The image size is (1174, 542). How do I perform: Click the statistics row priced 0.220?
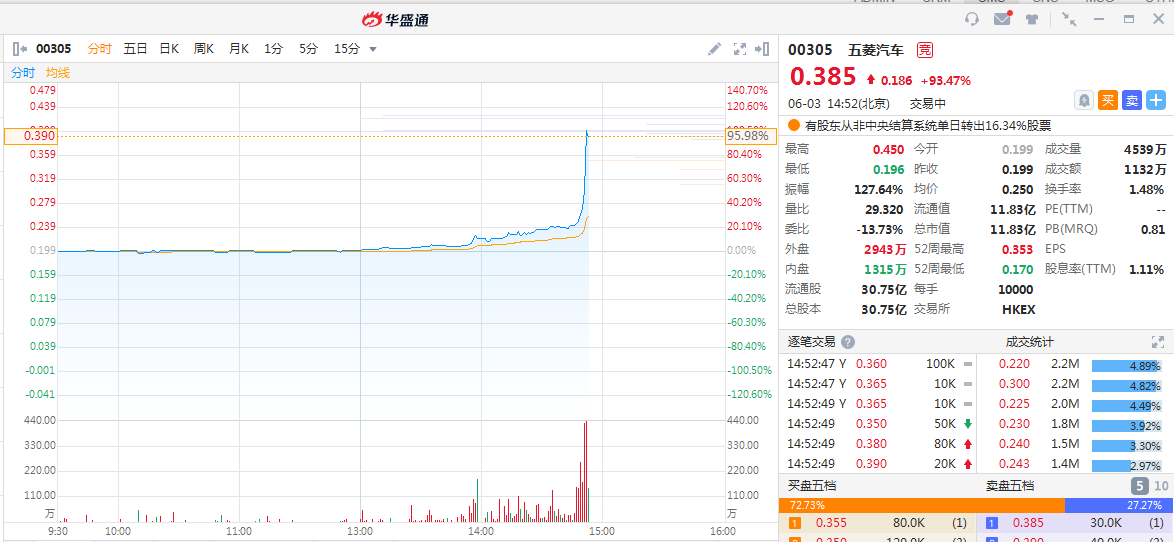click(x=1075, y=365)
